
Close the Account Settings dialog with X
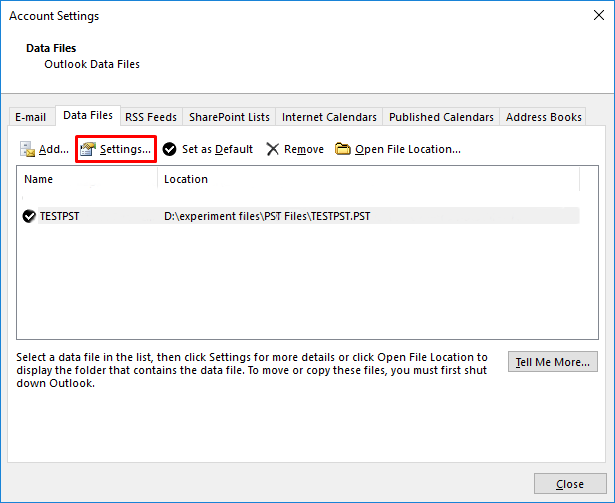click(599, 15)
